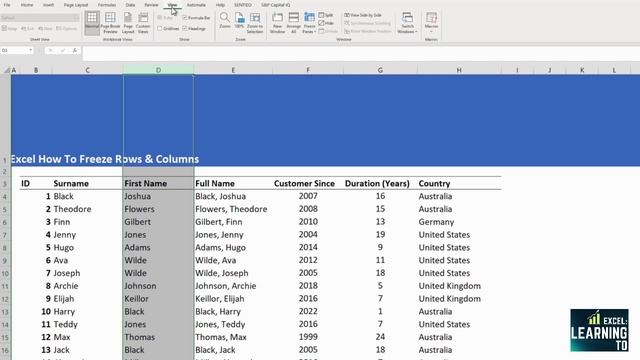Open the Name Box dropdown arrow

[31, 50]
